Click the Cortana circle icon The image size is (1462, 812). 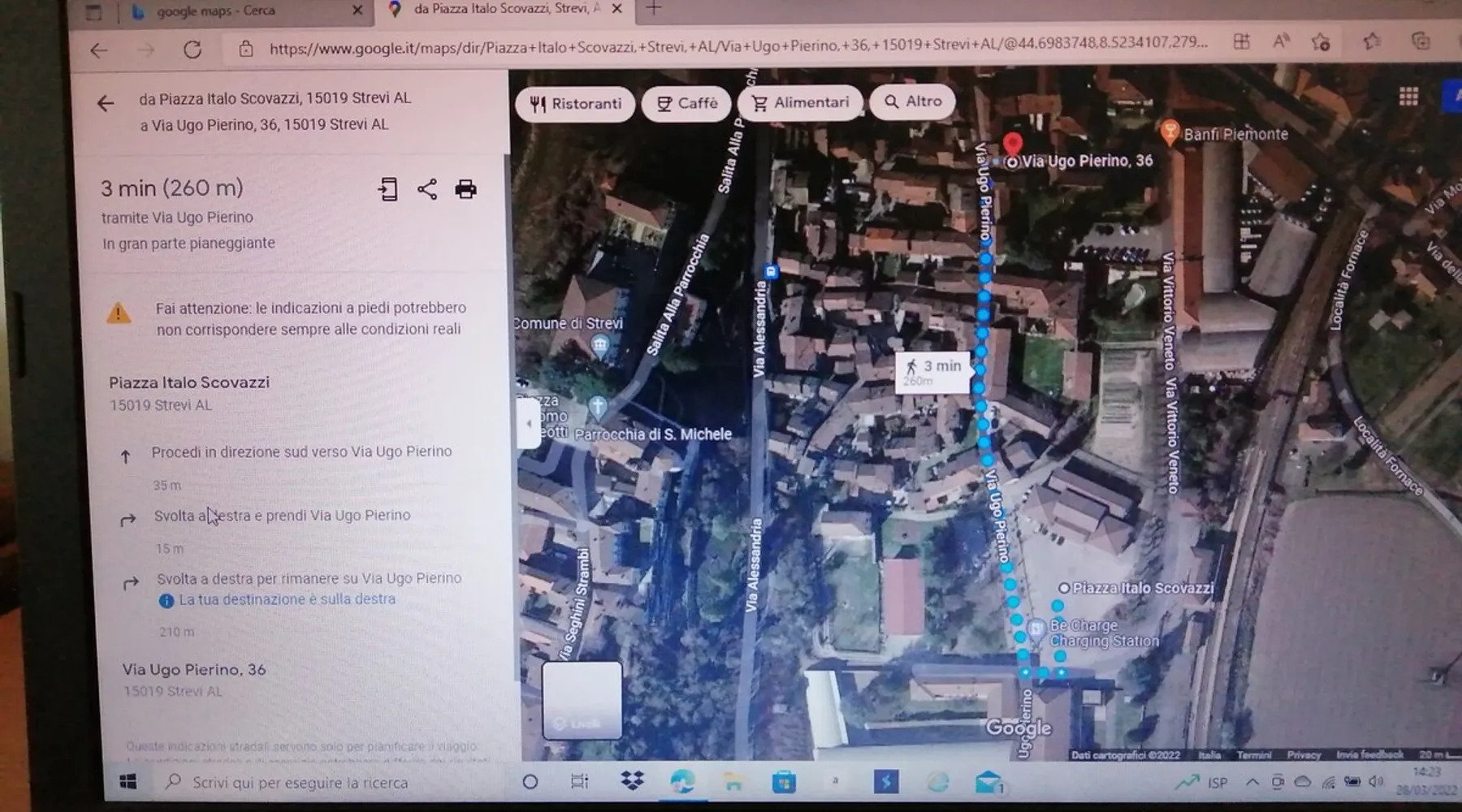(x=530, y=782)
